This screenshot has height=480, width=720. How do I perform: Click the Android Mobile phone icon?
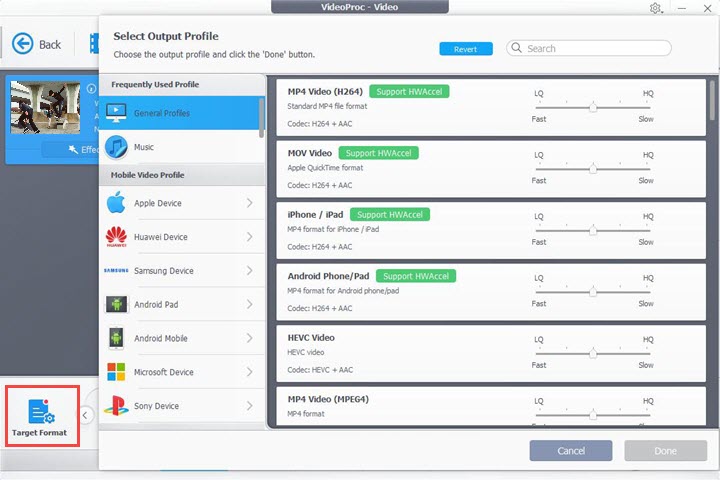[x=116, y=338]
